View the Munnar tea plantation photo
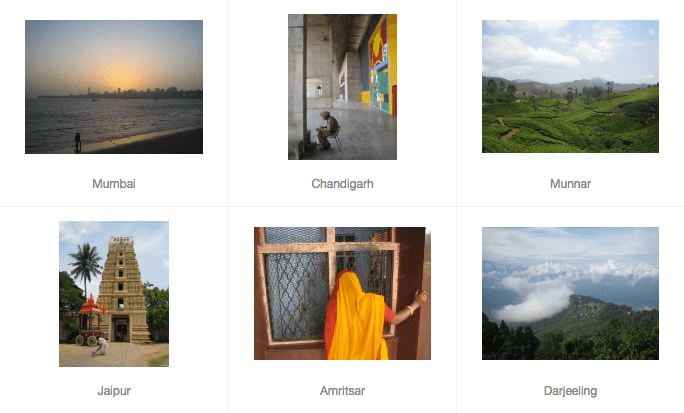684x413 pixels. tap(570, 86)
